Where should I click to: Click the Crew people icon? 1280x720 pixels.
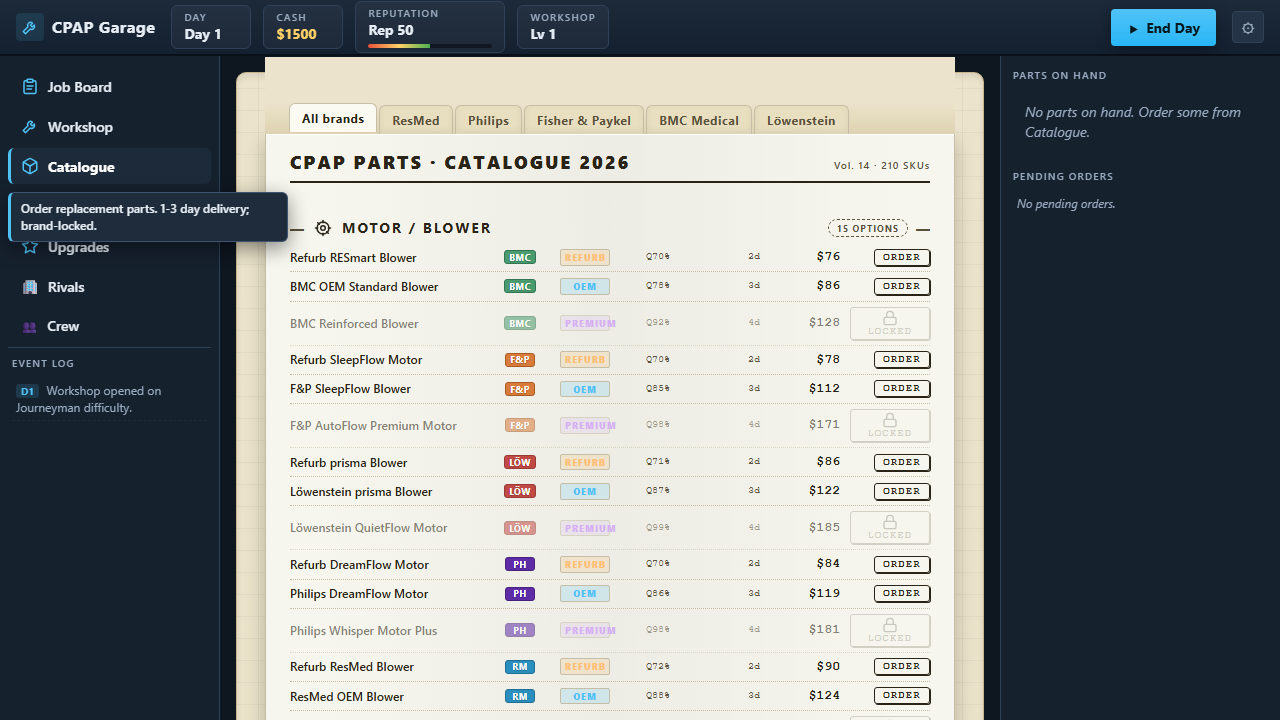coord(30,327)
